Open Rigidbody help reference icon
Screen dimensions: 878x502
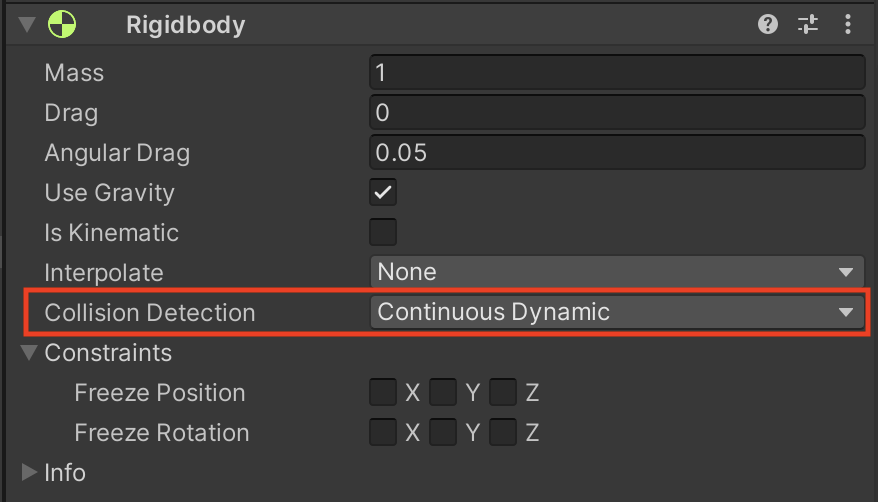[768, 25]
